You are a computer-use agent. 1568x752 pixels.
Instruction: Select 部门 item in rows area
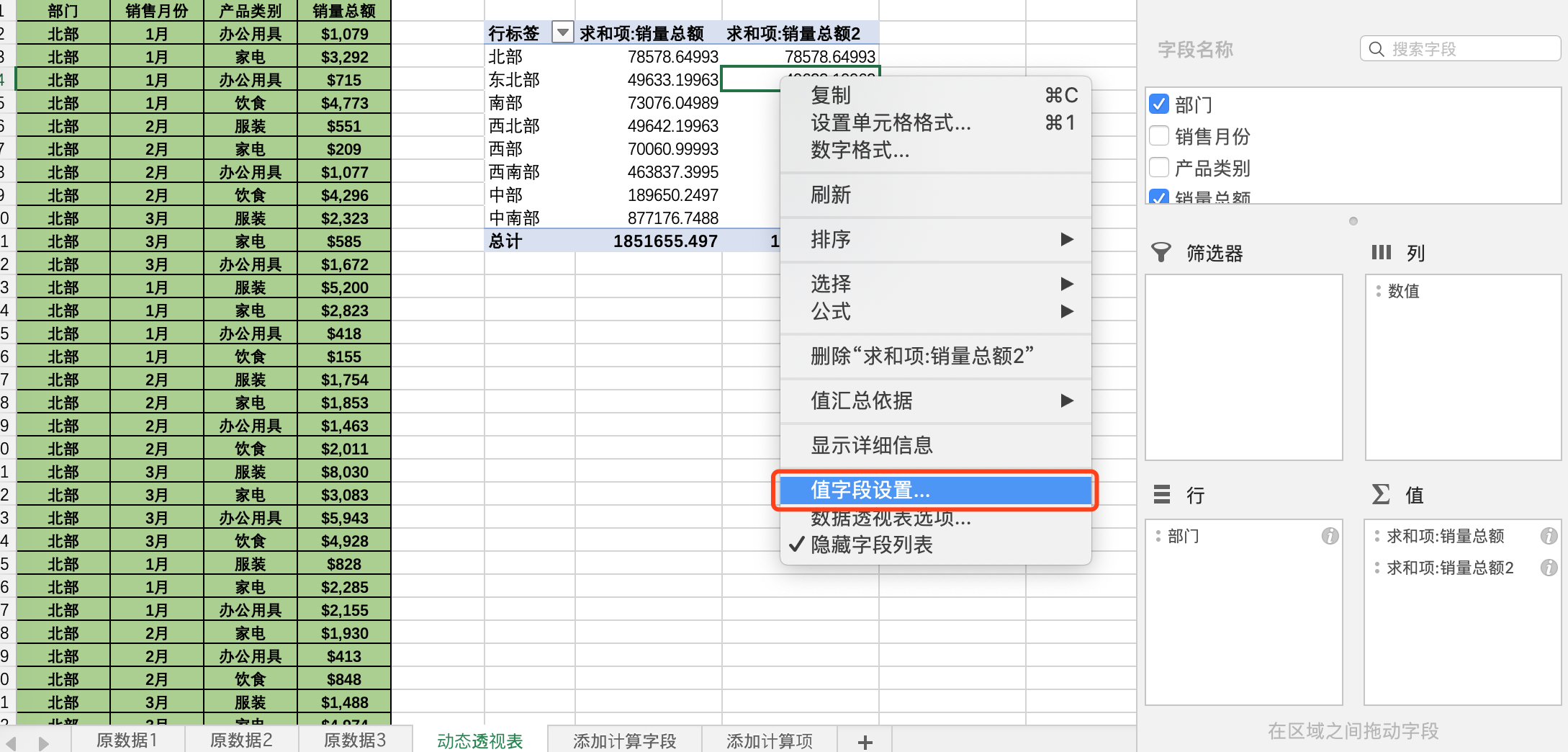click(x=1183, y=536)
